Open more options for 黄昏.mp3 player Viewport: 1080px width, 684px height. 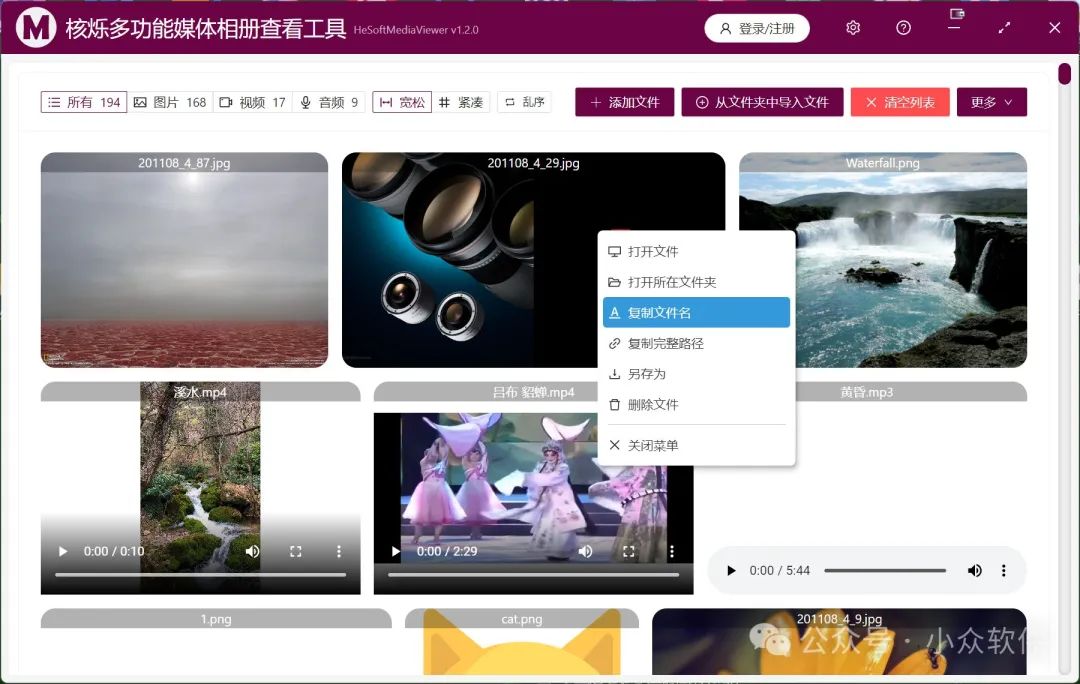1004,570
